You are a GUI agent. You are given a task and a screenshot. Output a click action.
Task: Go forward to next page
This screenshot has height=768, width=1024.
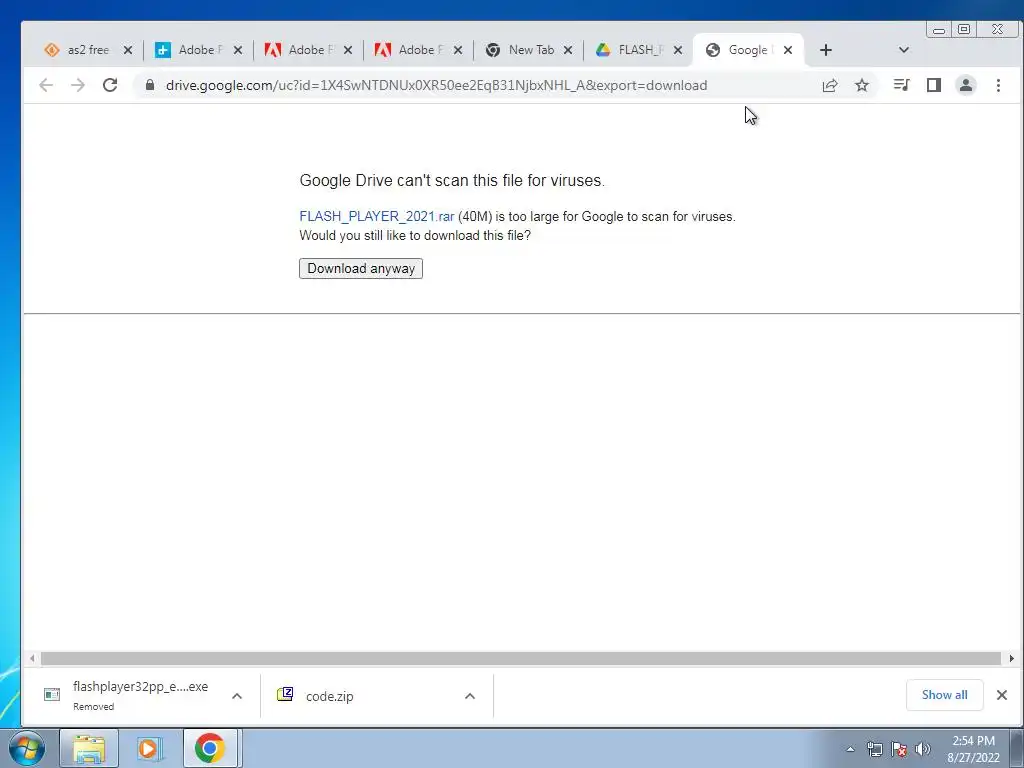coord(78,85)
